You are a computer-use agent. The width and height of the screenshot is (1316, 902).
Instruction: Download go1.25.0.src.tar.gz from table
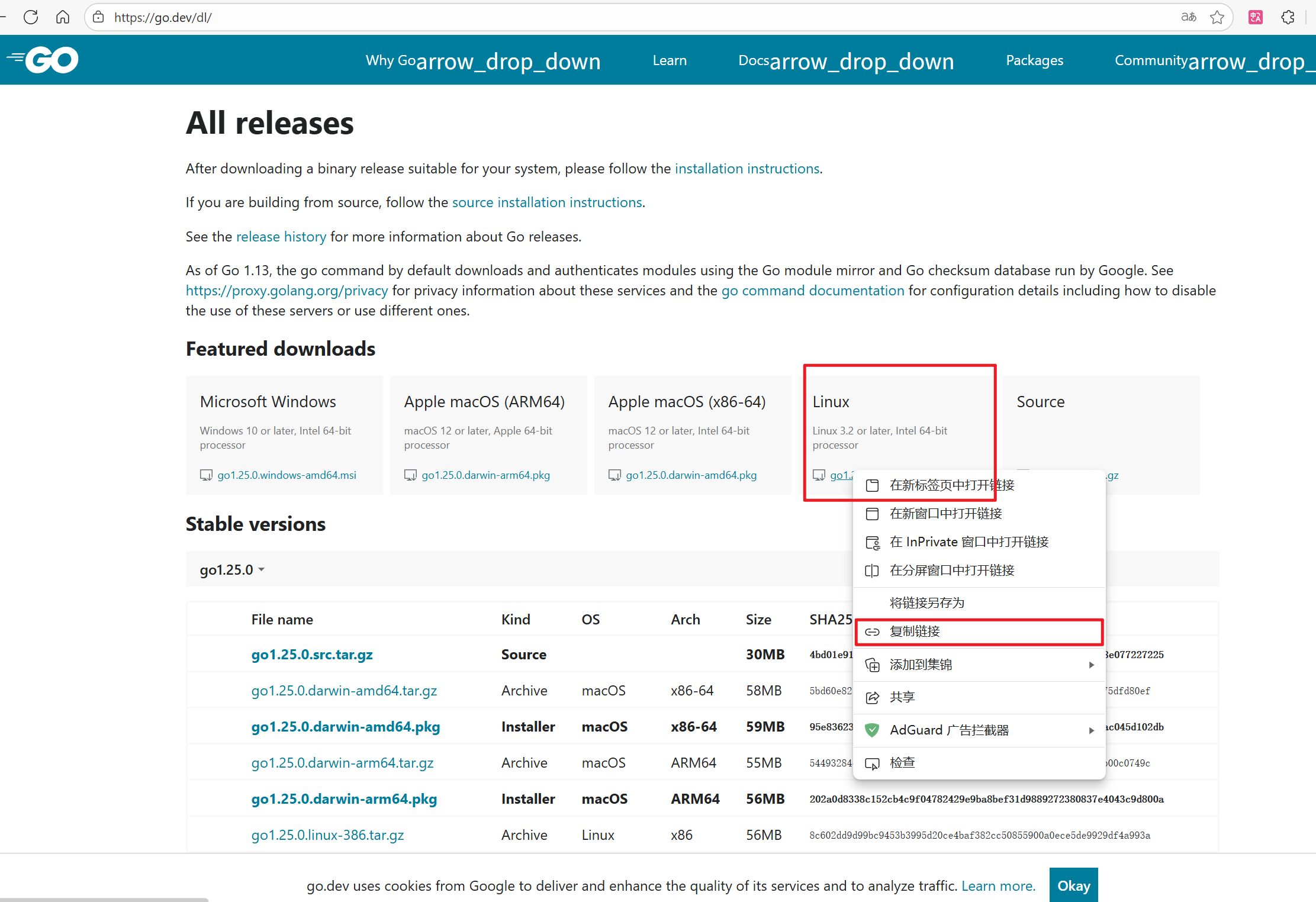point(312,655)
